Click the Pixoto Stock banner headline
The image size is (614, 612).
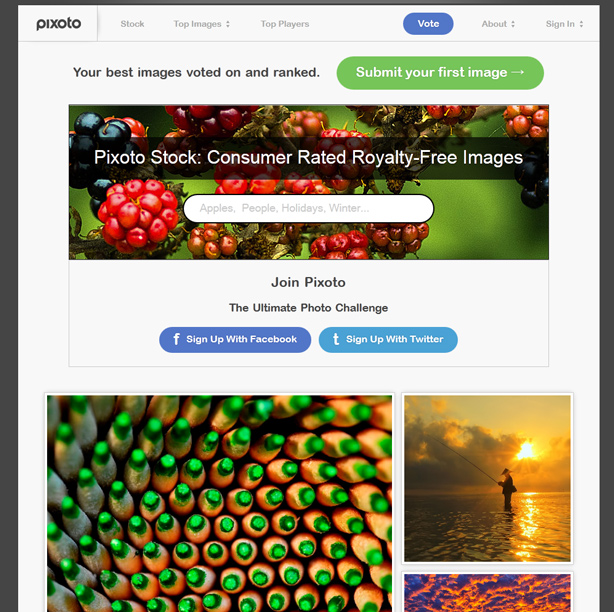tap(309, 157)
